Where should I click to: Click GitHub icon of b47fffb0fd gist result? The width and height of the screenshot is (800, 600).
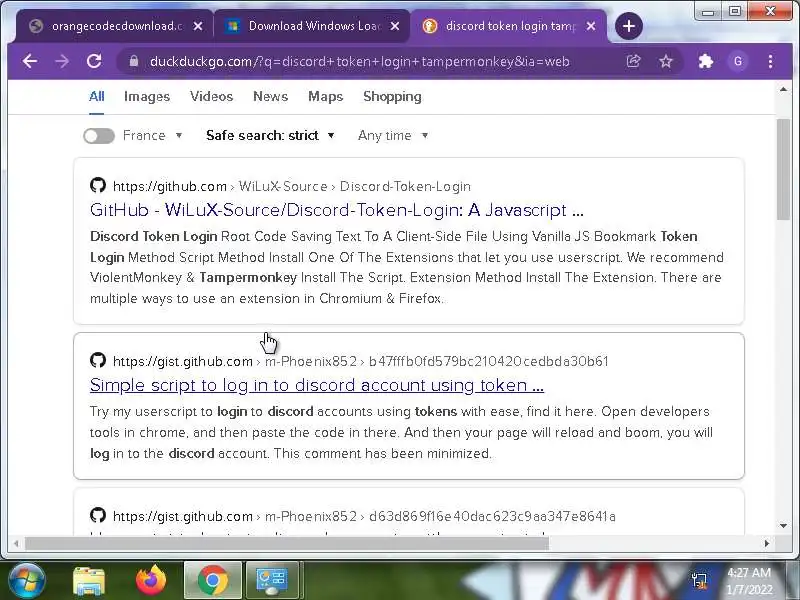[x=98, y=360]
